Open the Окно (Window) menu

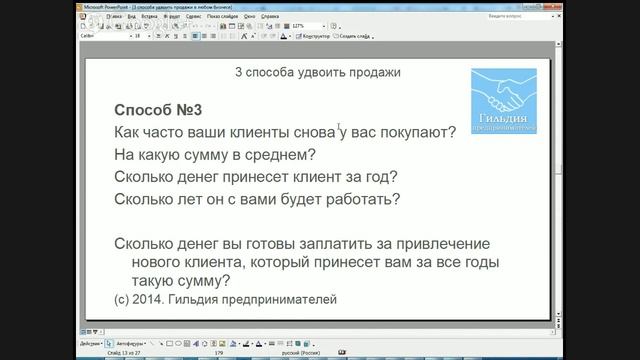click(249, 16)
